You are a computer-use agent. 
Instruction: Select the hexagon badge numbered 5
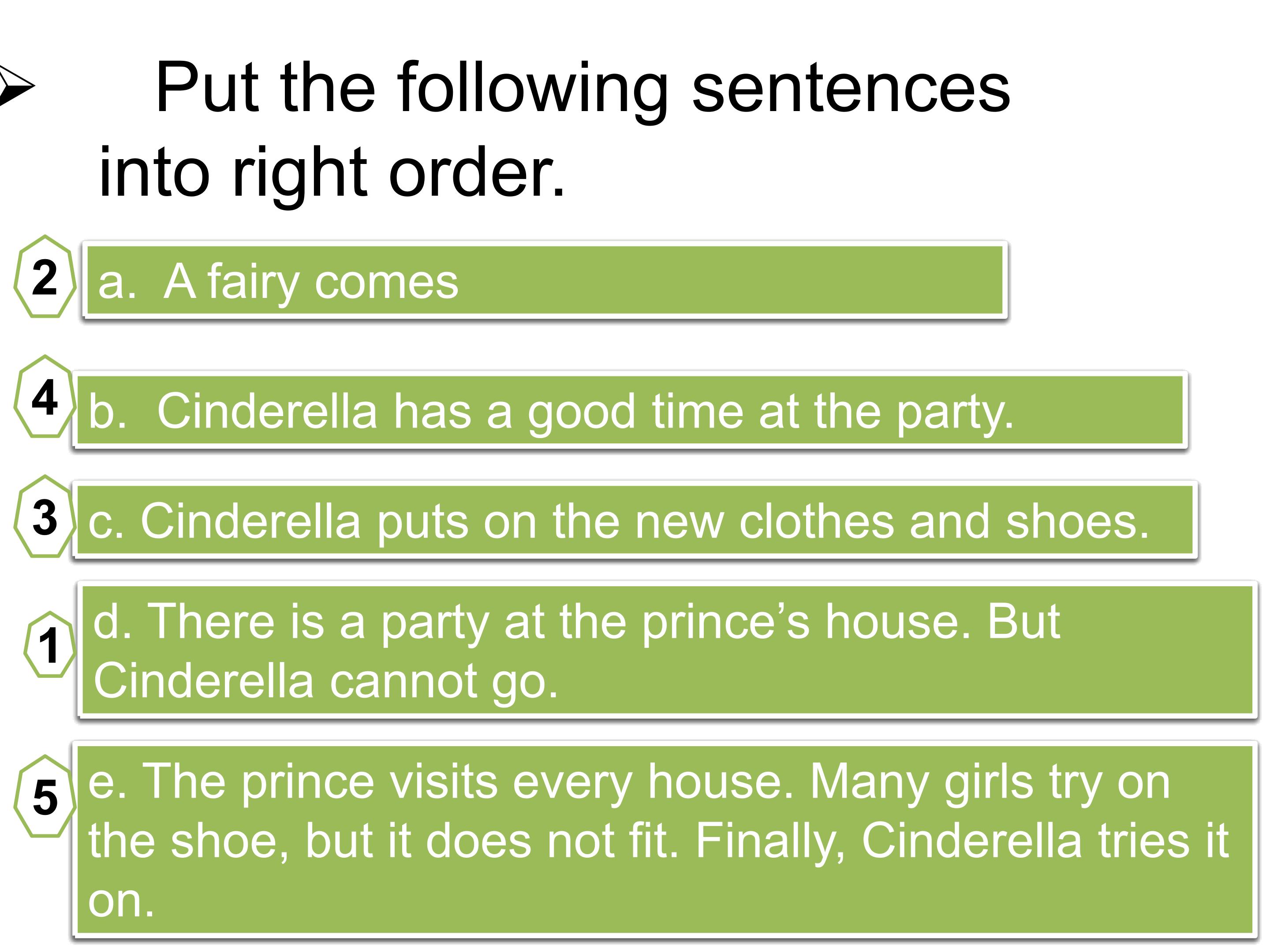tap(45, 796)
